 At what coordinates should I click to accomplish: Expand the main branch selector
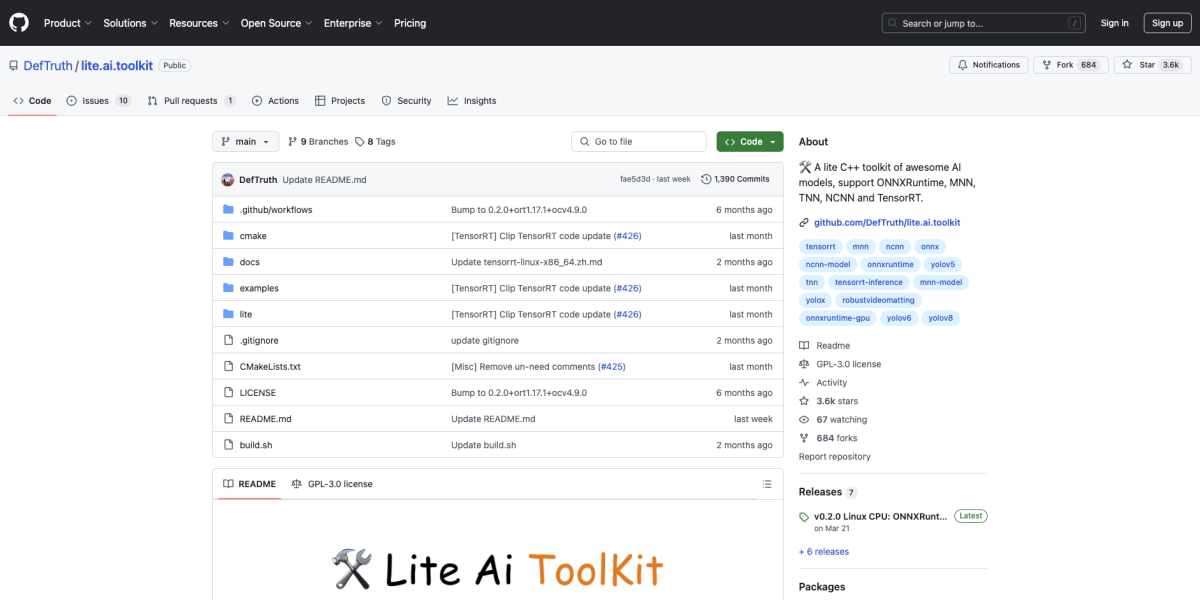click(x=245, y=141)
